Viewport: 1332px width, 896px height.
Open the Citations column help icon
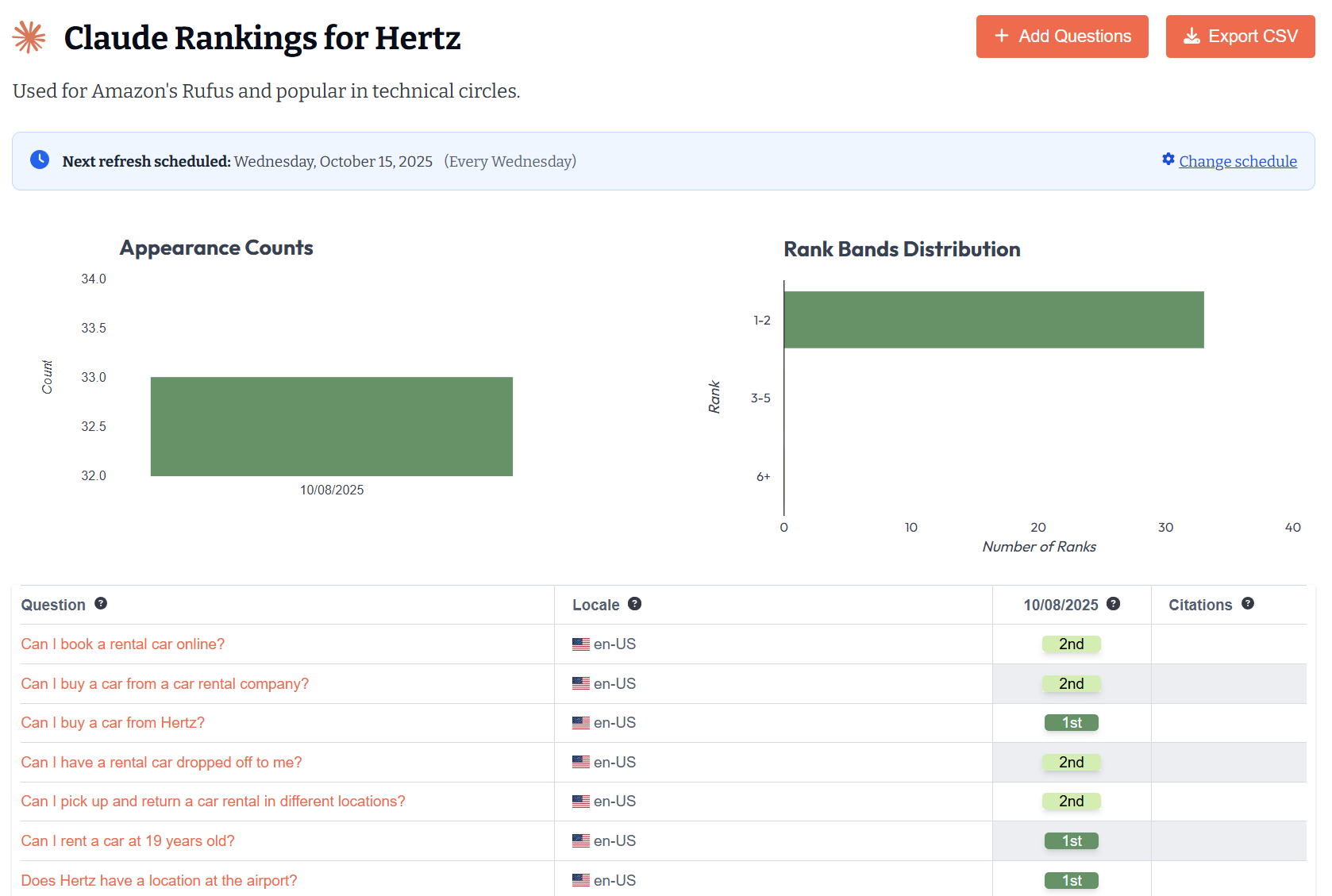coord(1247,603)
